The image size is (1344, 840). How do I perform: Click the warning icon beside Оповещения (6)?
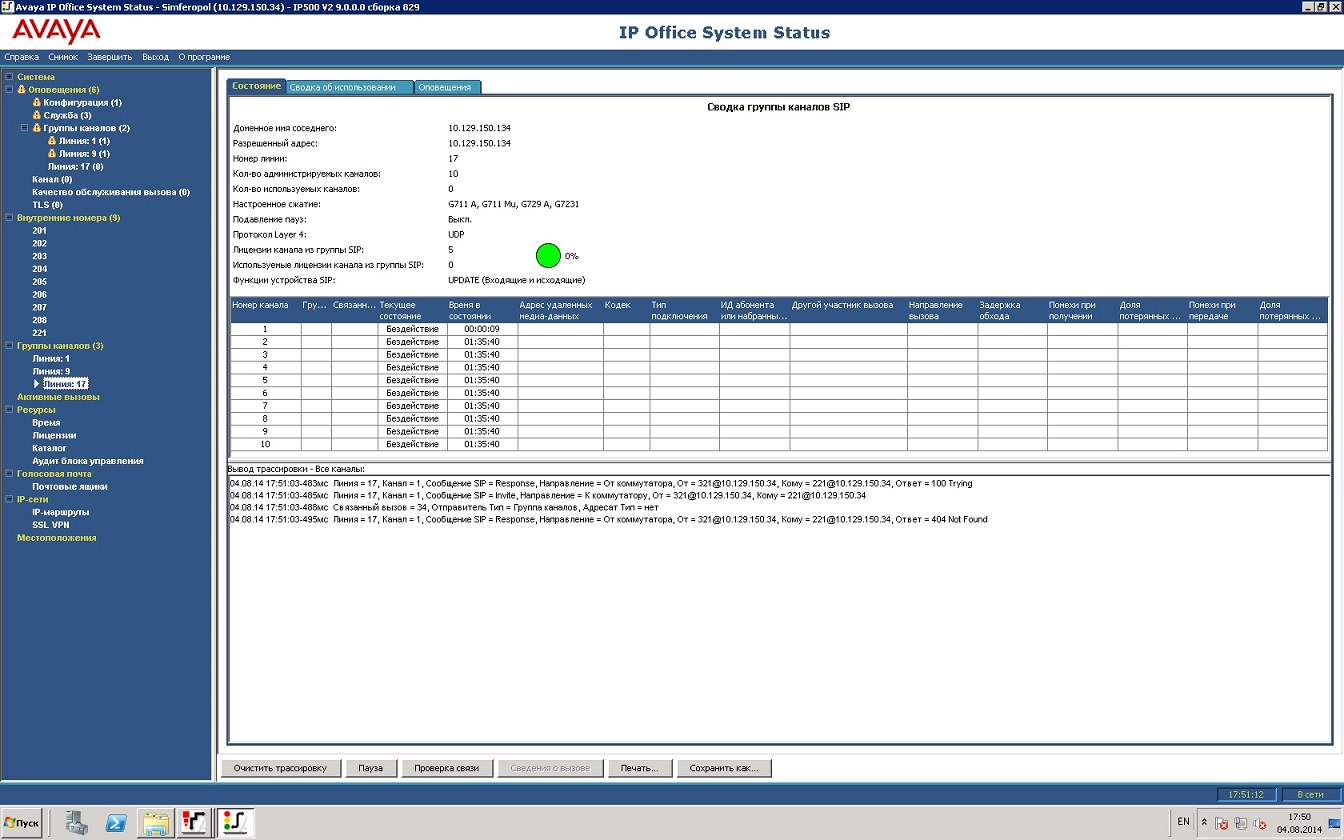(x=22, y=90)
